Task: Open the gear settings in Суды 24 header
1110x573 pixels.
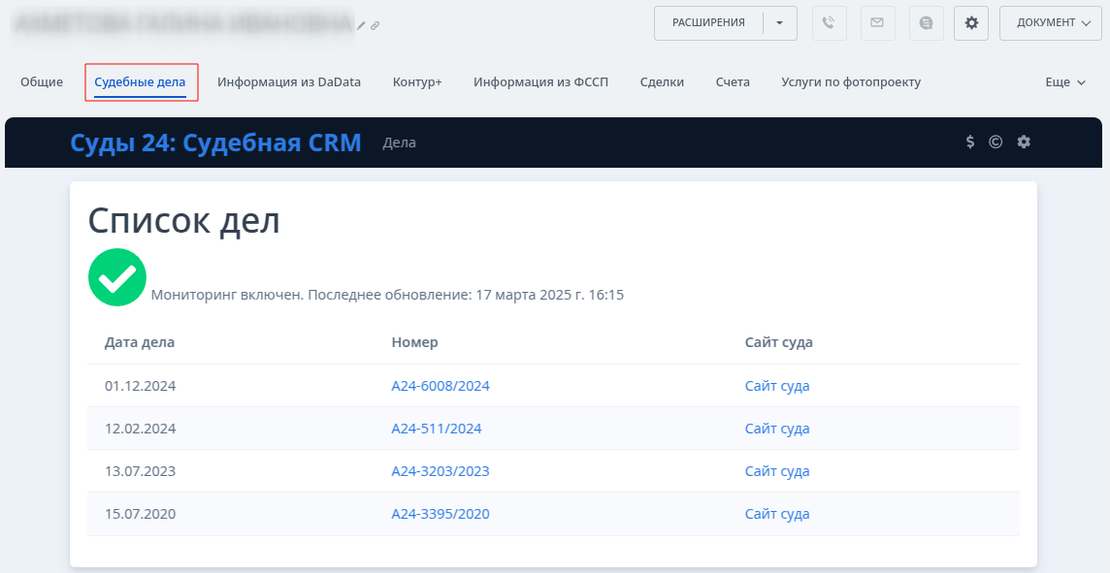Action: 1023,142
